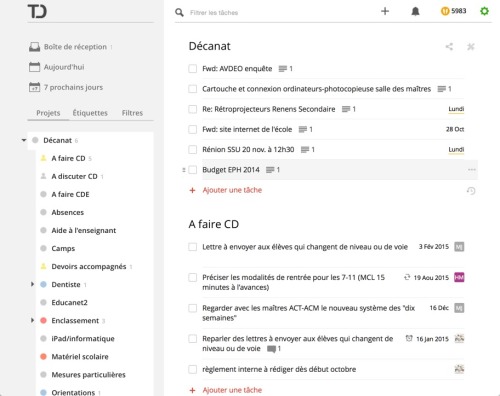Check Regarder avec les maîtres ACT-ACM

point(193,308)
